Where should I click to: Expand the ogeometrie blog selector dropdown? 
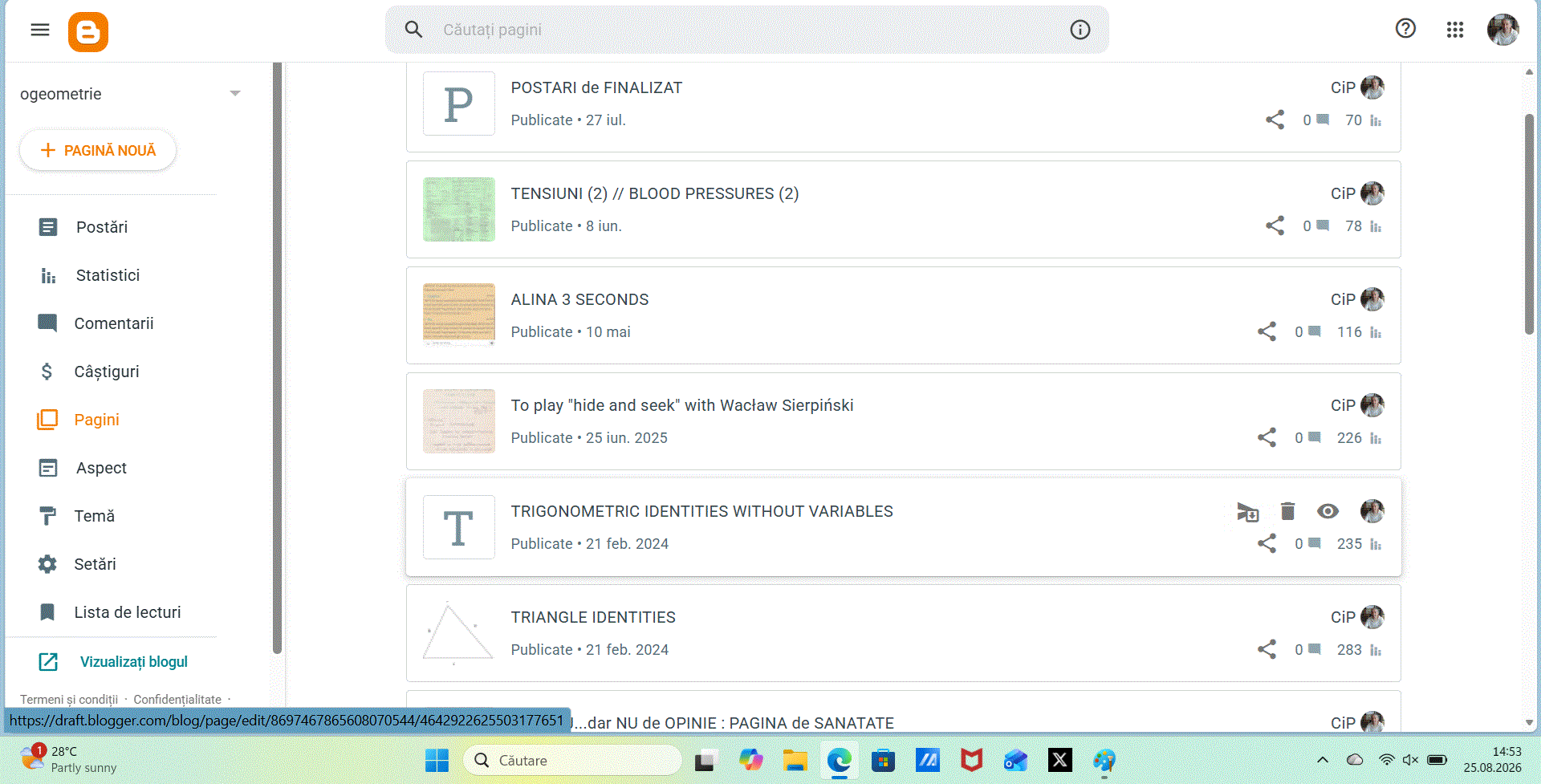pyautogui.click(x=235, y=94)
